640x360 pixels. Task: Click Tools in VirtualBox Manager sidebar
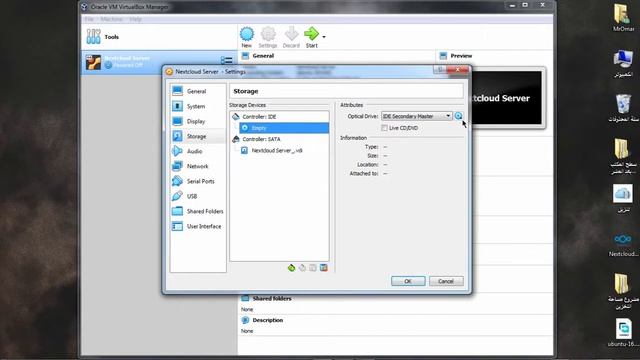159,37
